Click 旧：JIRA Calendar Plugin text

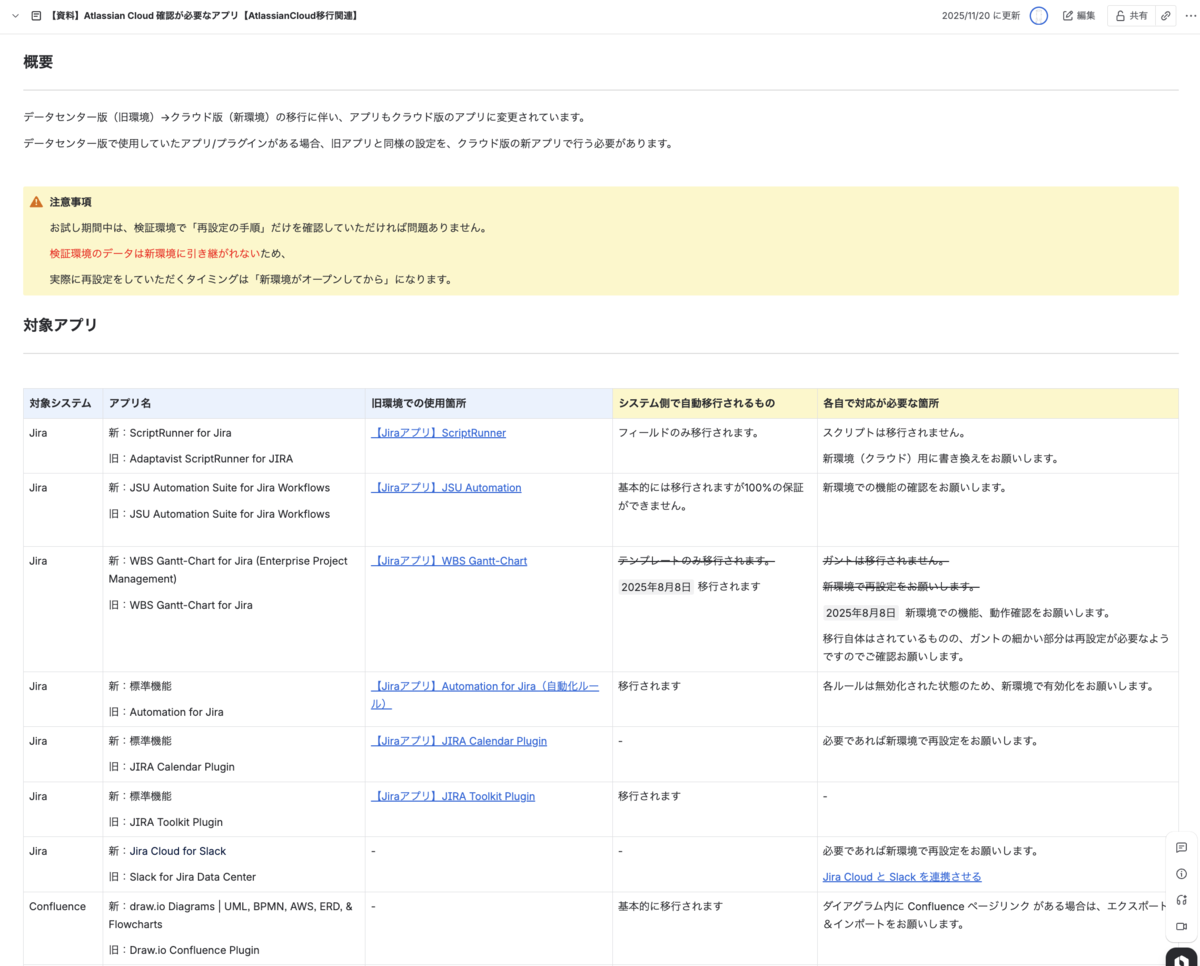tap(172, 767)
